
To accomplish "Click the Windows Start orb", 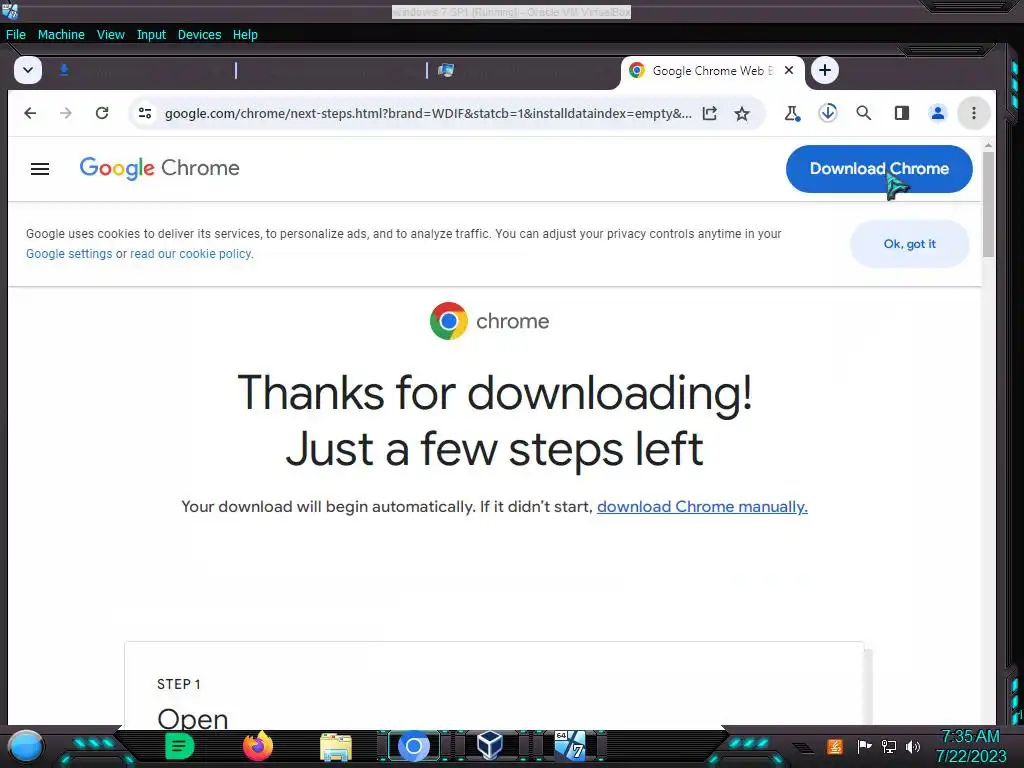I will pos(25,746).
